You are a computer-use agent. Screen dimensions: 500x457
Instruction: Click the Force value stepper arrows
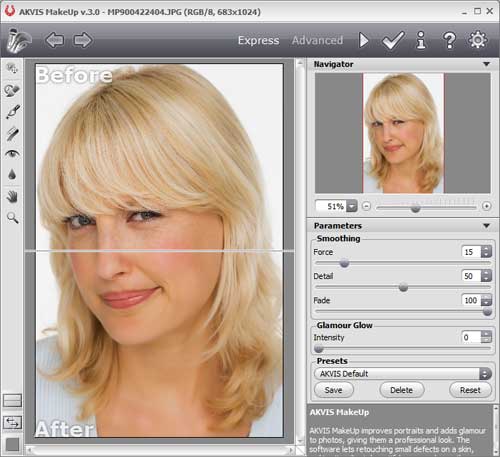point(486,252)
